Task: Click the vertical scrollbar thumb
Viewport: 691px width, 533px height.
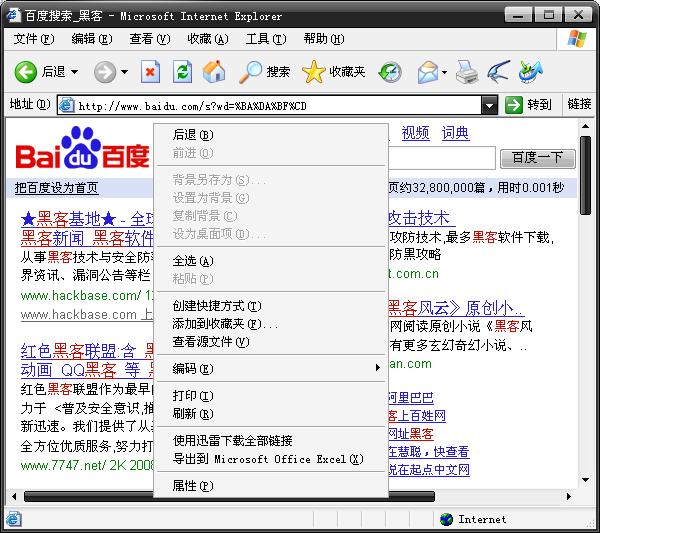Action: pyautogui.click(x=585, y=175)
